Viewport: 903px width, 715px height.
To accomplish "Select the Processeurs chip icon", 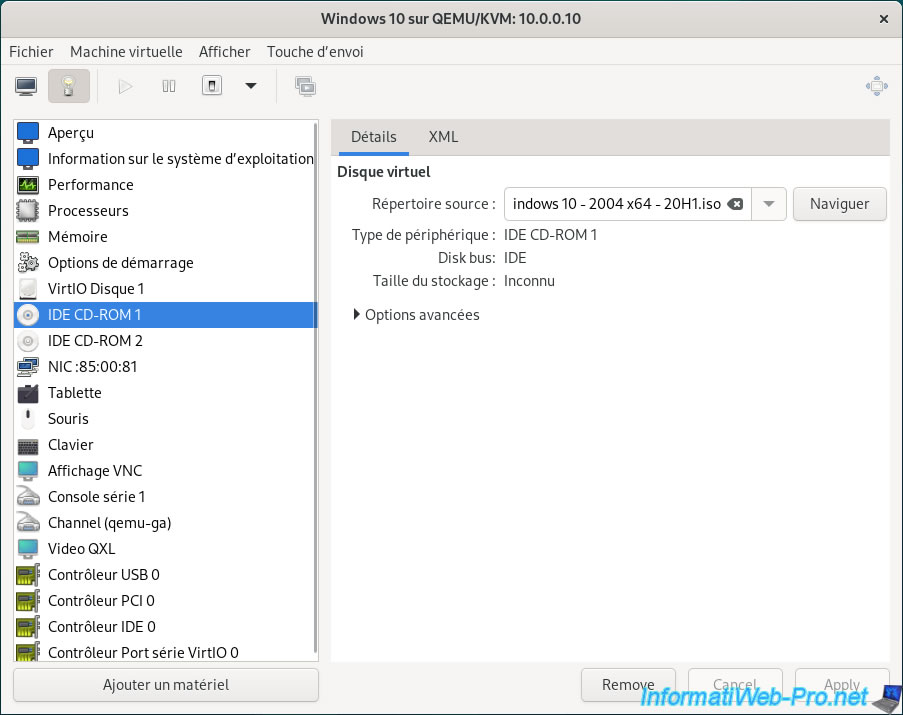I will click(28, 211).
